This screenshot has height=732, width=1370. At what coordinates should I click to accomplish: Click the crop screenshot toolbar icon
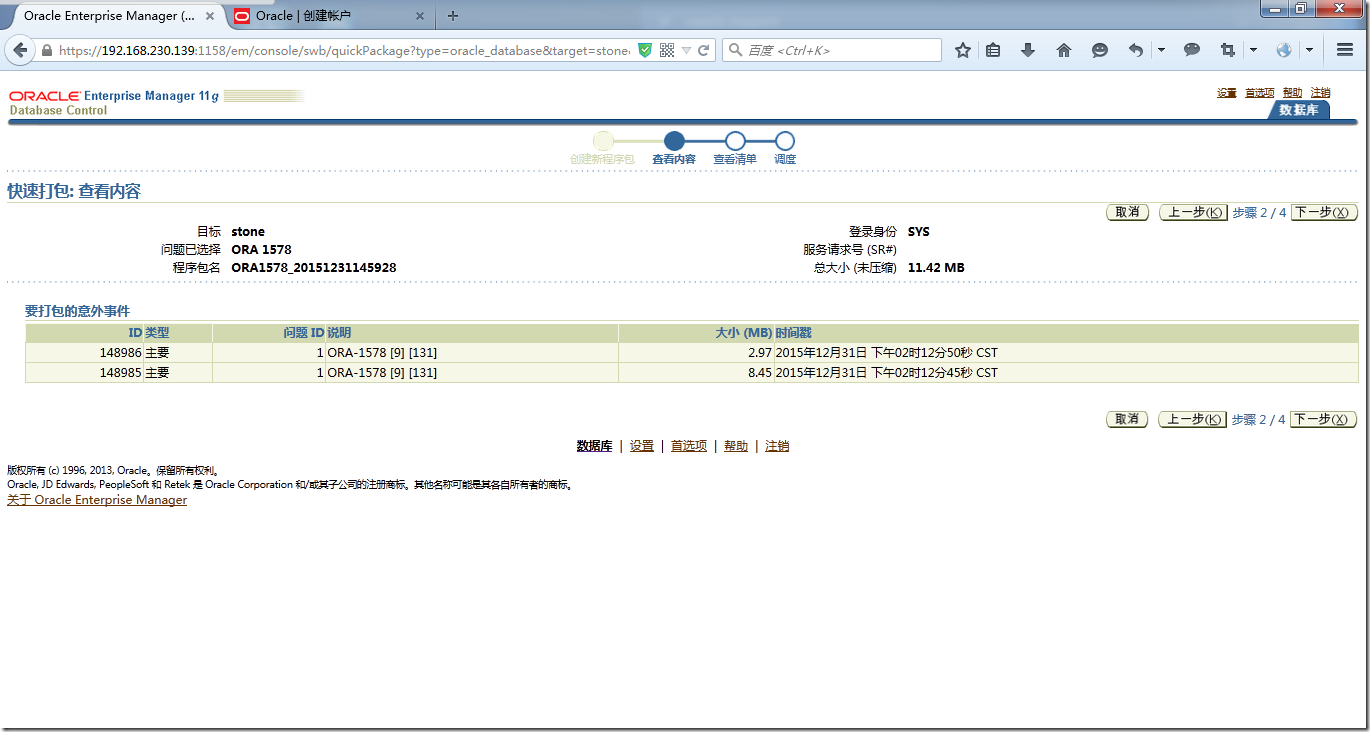point(1228,50)
